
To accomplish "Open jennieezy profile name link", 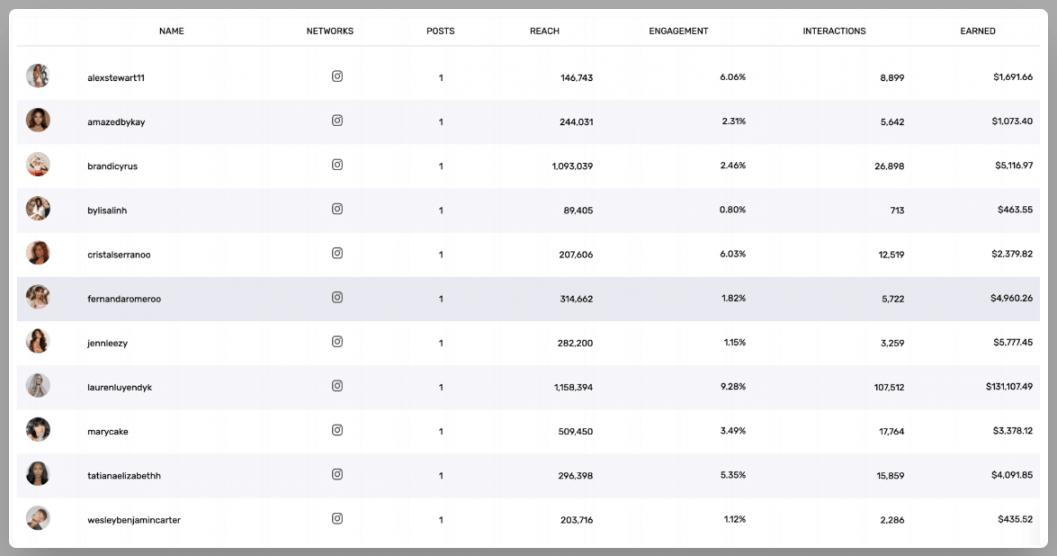I will [x=107, y=343].
